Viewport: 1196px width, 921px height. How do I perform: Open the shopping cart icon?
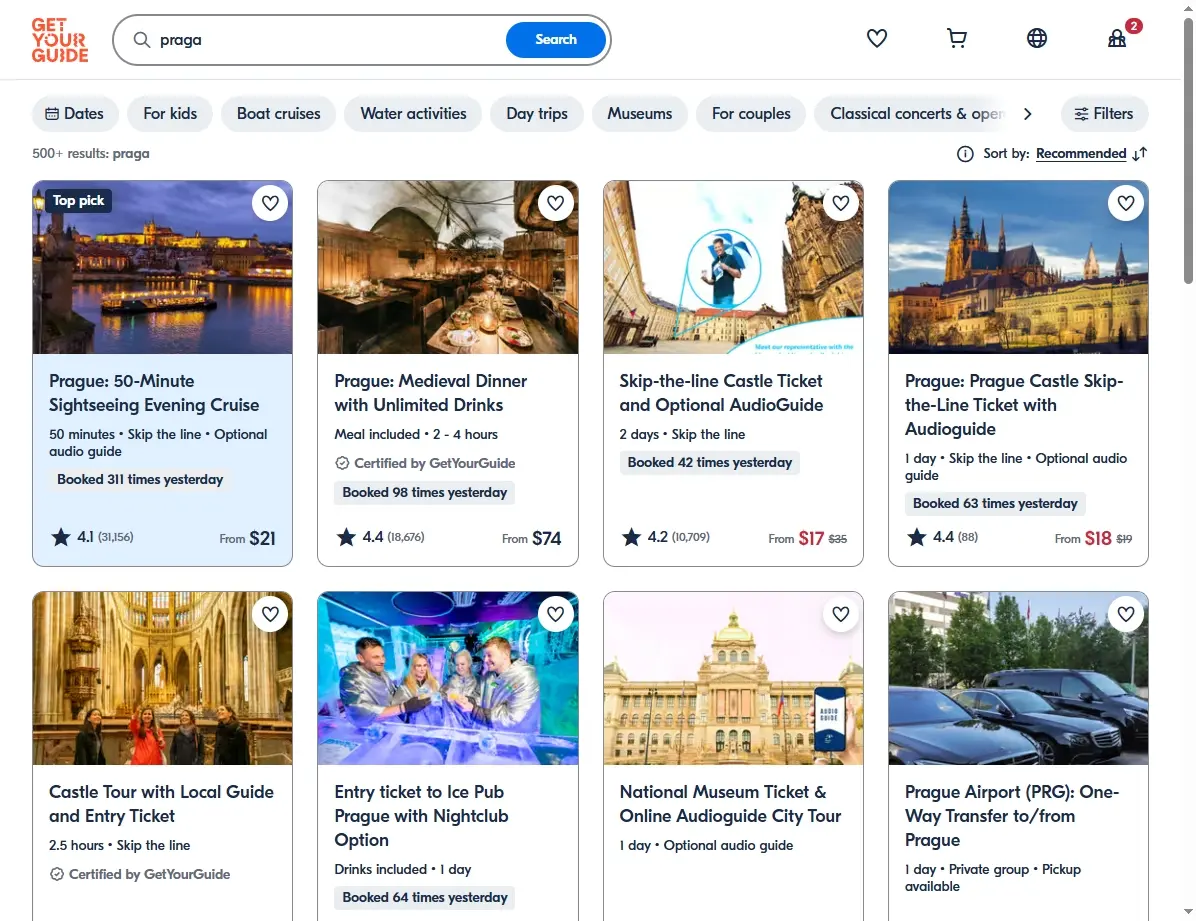point(956,38)
